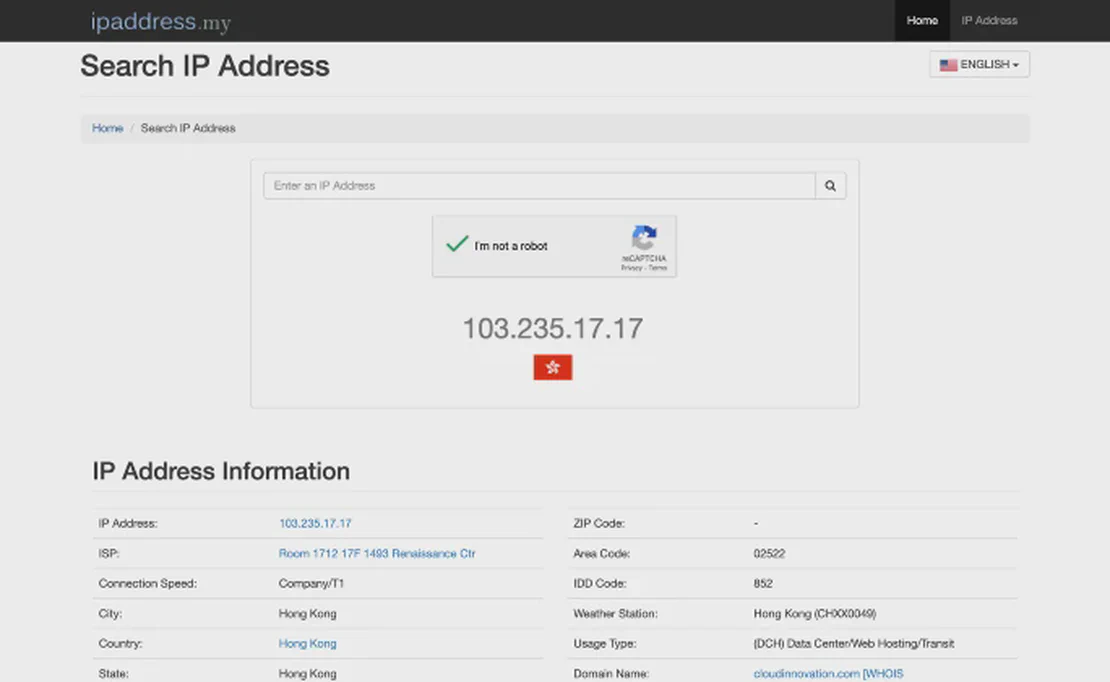Open the 103.235.17.17 IP address link
Viewport: 1110px width, 682px height.
(315, 523)
